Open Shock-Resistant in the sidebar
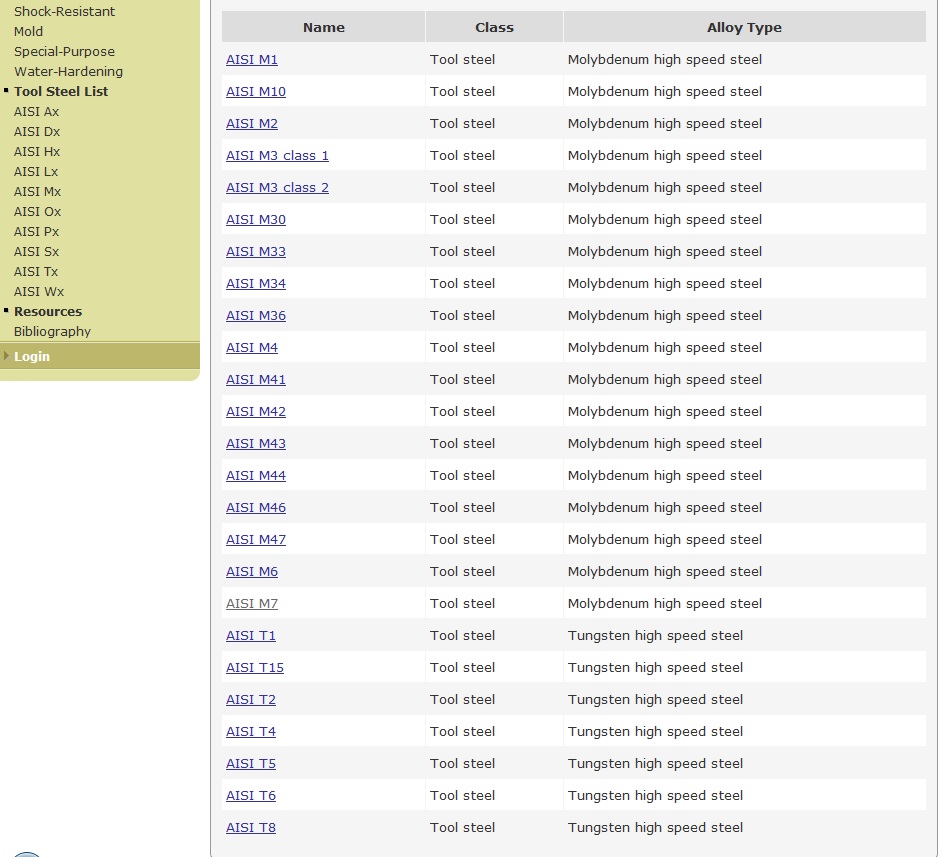The width and height of the screenshot is (947, 857). (64, 12)
